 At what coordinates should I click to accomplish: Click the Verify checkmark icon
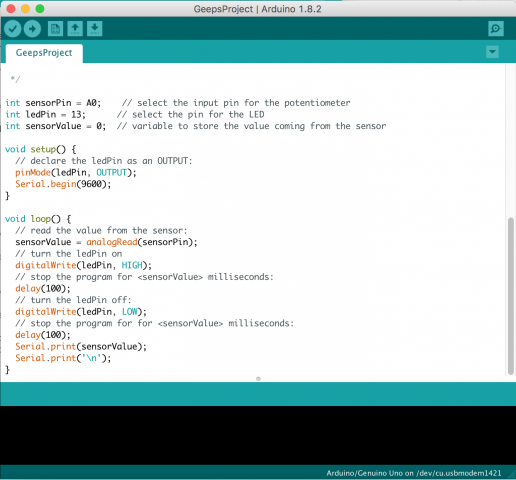tap(13, 29)
